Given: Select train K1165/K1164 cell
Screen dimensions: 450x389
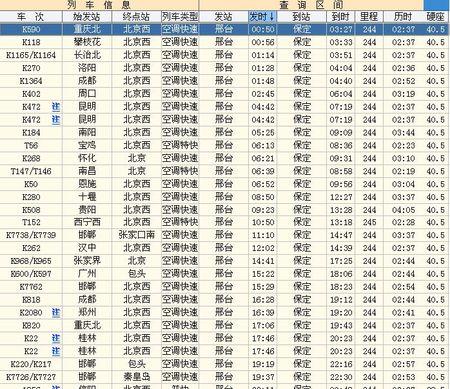Looking at the screenshot, I should (31, 55).
